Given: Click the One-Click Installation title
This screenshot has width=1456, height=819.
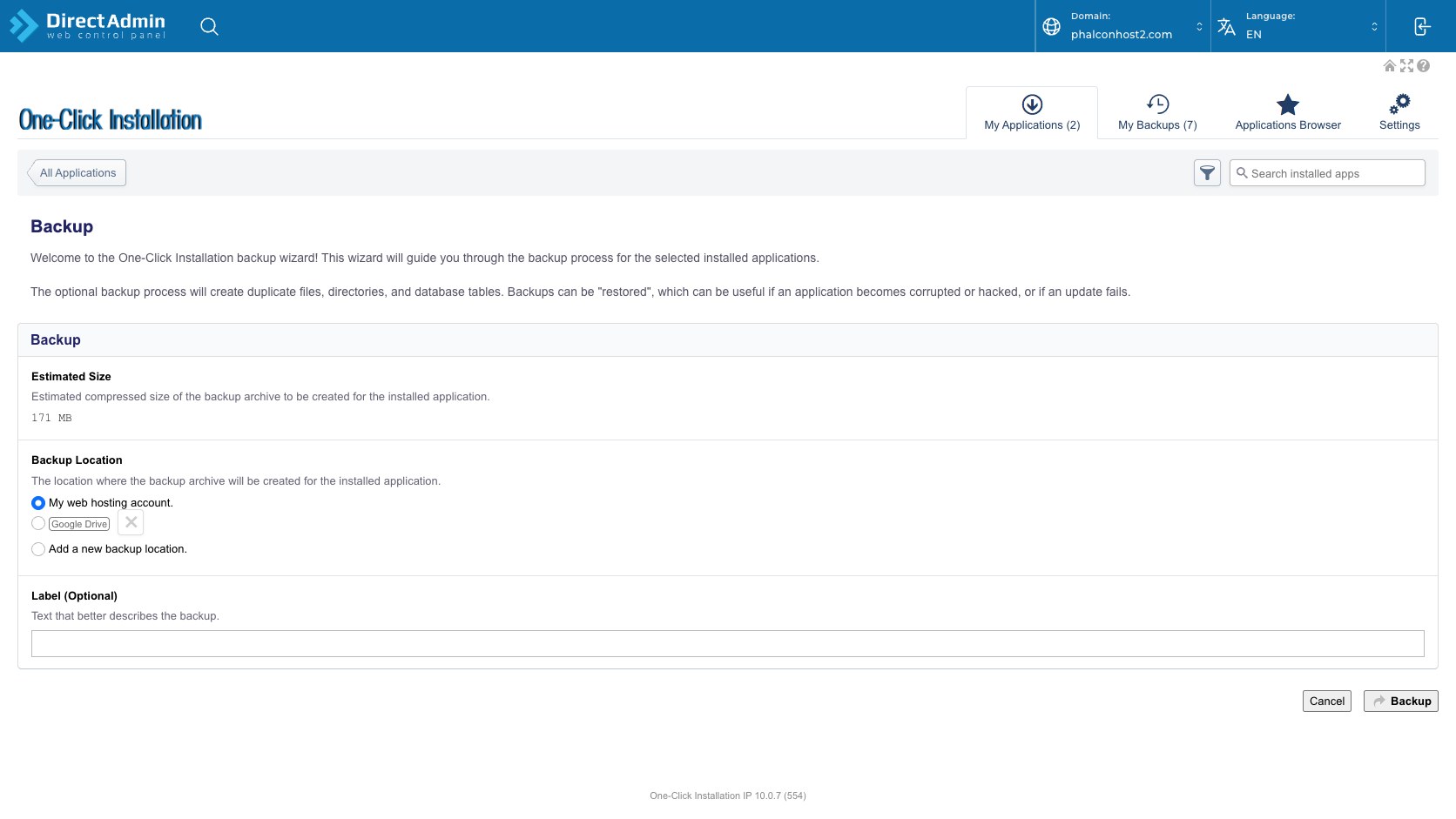Looking at the screenshot, I should (111, 119).
